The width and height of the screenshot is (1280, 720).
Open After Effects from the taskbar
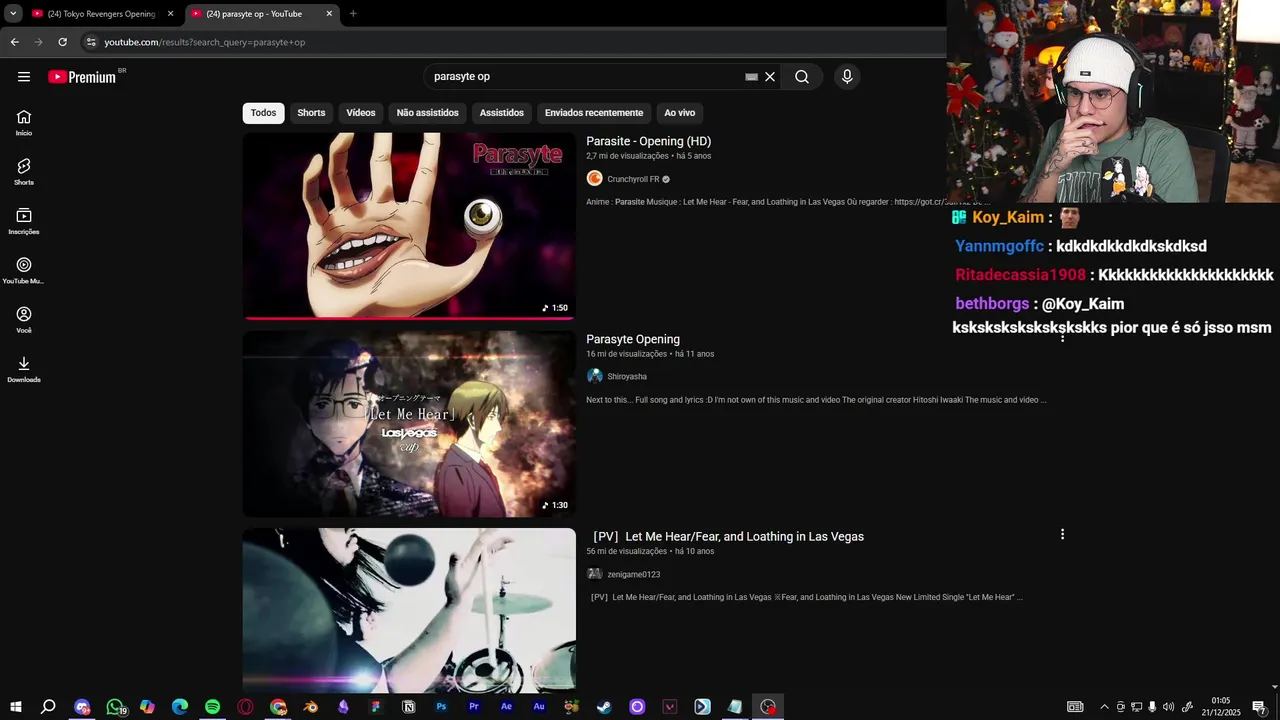pyautogui.click(x=506, y=707)
